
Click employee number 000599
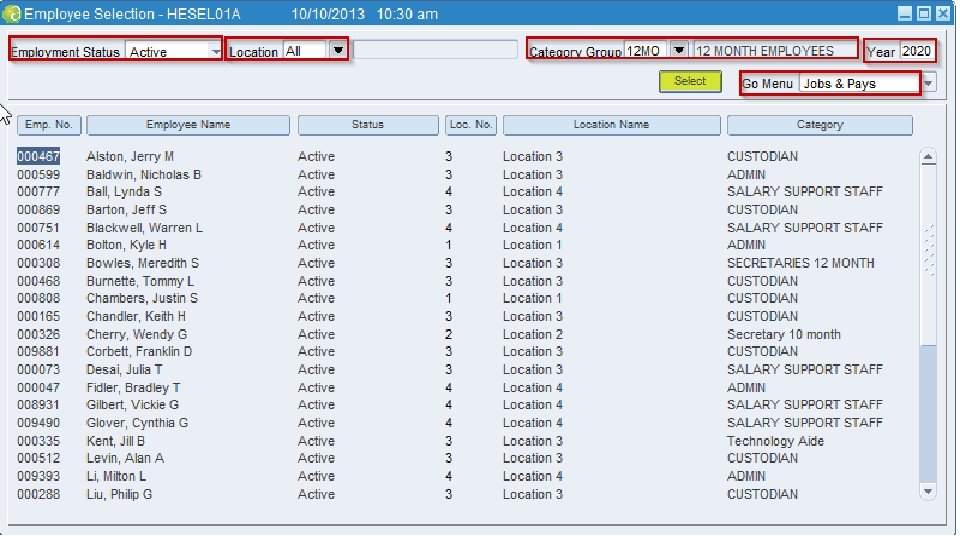39,175
